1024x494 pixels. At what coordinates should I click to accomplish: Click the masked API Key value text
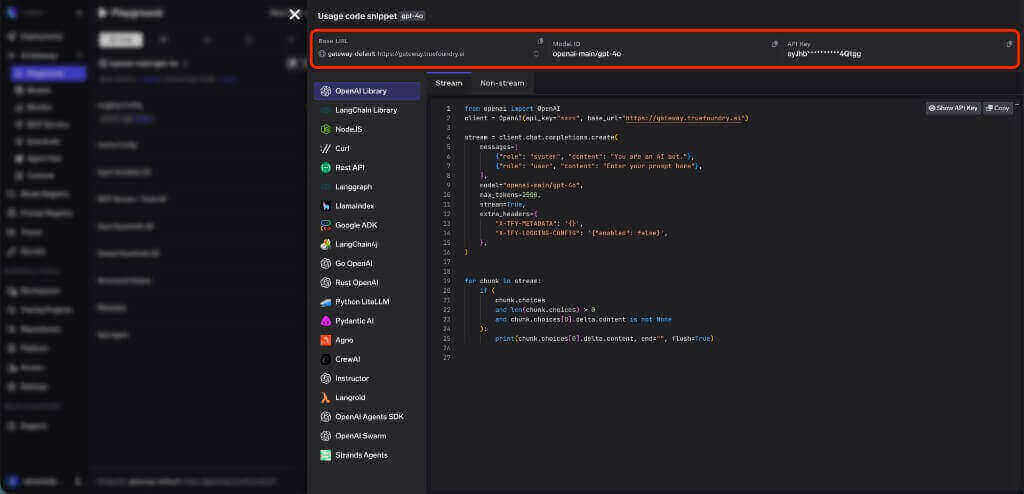824,54
